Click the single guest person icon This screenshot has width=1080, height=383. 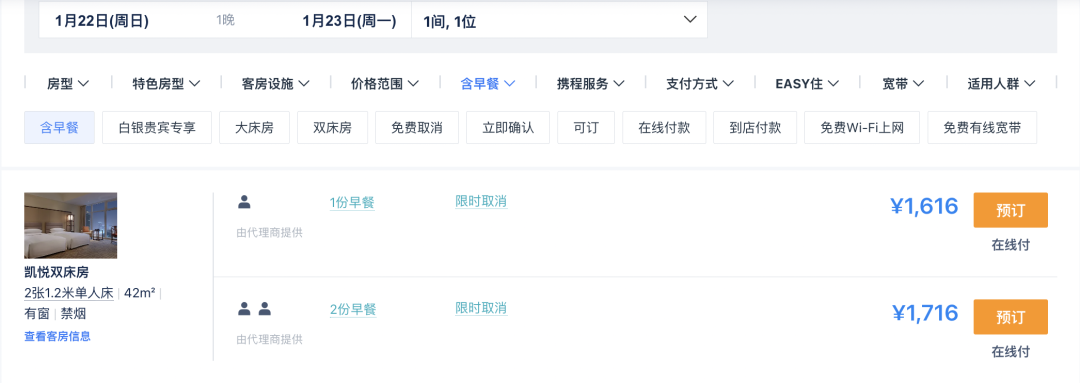tap(244, 202)
